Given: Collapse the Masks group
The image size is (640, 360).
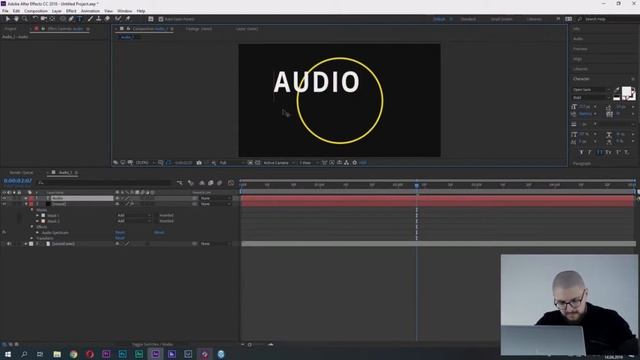Looking at the screenshot, I should 32,210.
